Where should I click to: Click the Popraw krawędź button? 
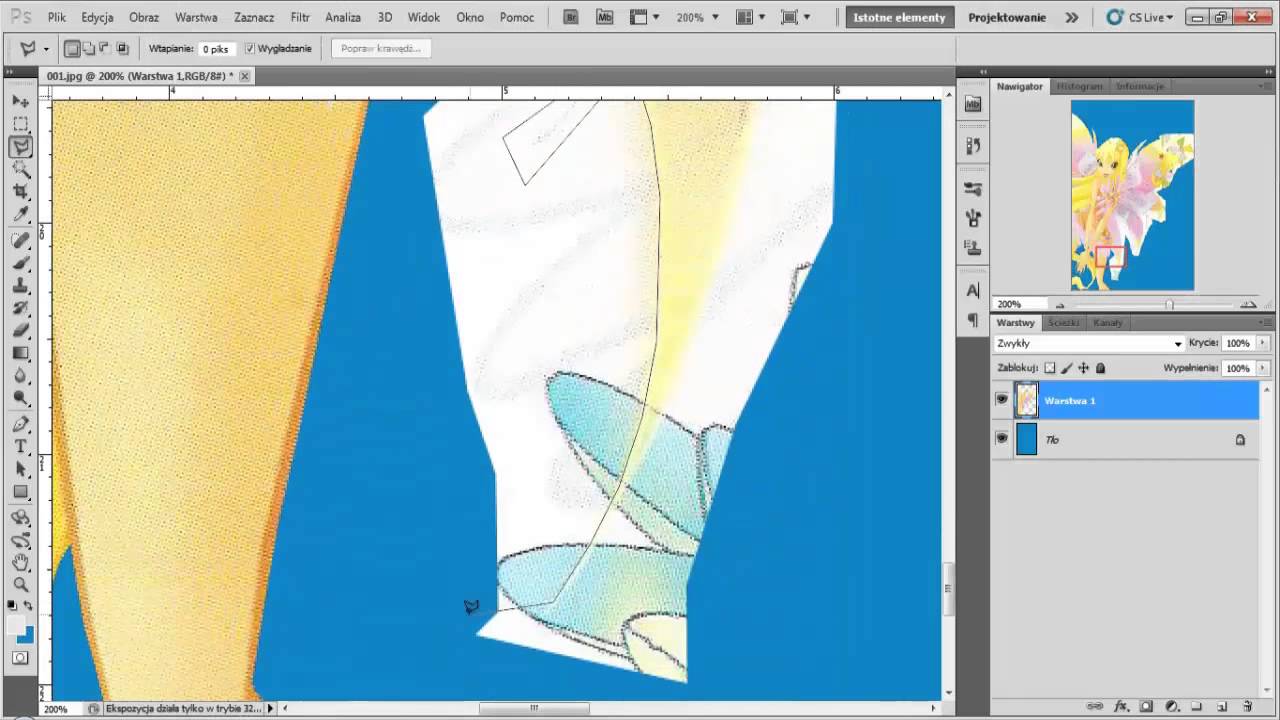pyautogui.click(x=380, y=48)
